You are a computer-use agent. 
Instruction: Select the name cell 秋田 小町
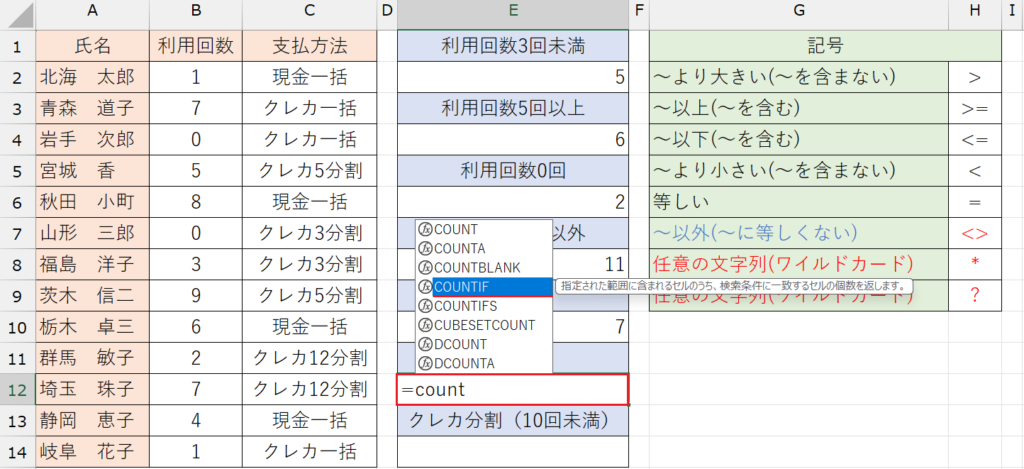93,202
